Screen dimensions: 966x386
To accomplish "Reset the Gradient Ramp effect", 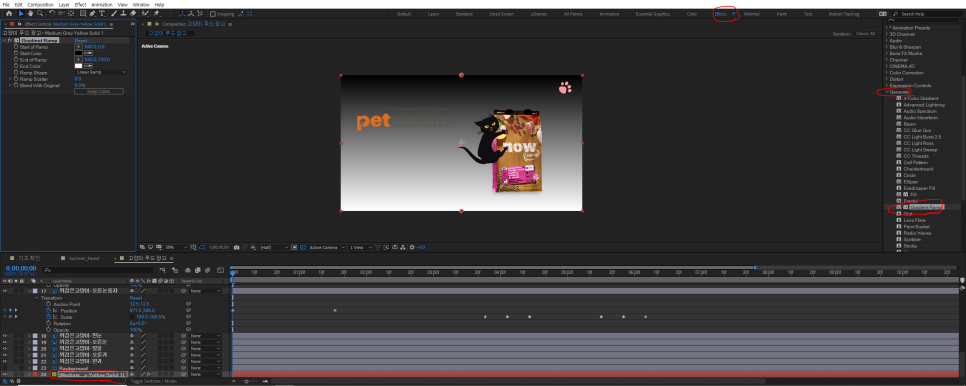I will [x=81, y=40].
